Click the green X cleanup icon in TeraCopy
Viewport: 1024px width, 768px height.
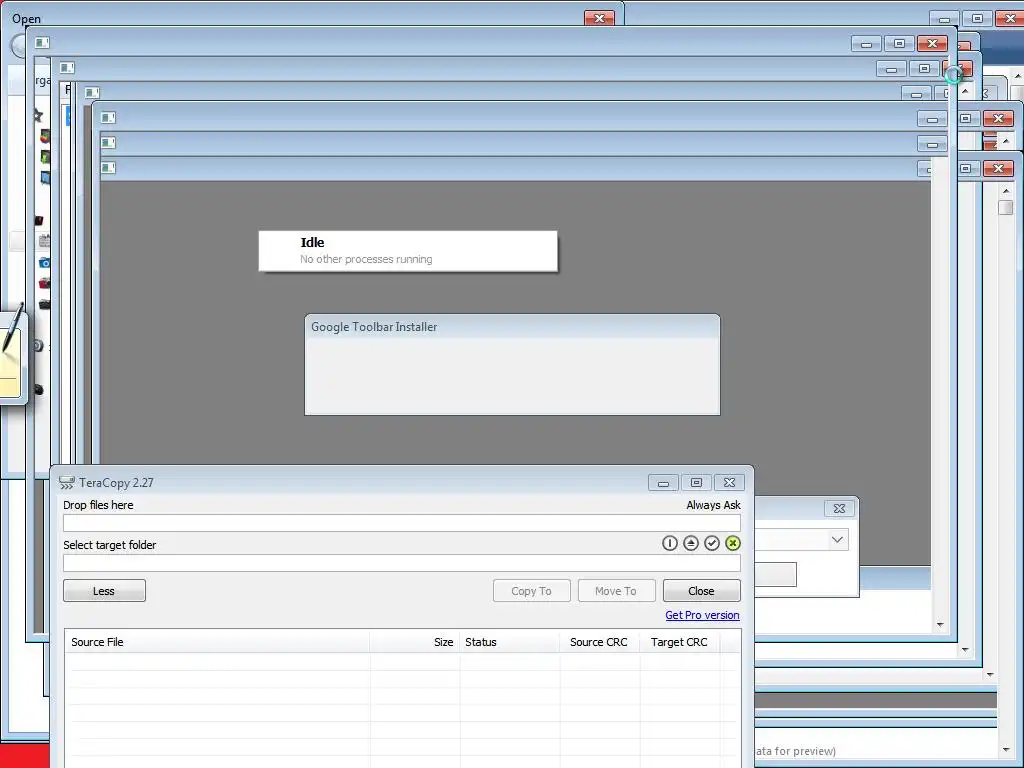[733, 543]
